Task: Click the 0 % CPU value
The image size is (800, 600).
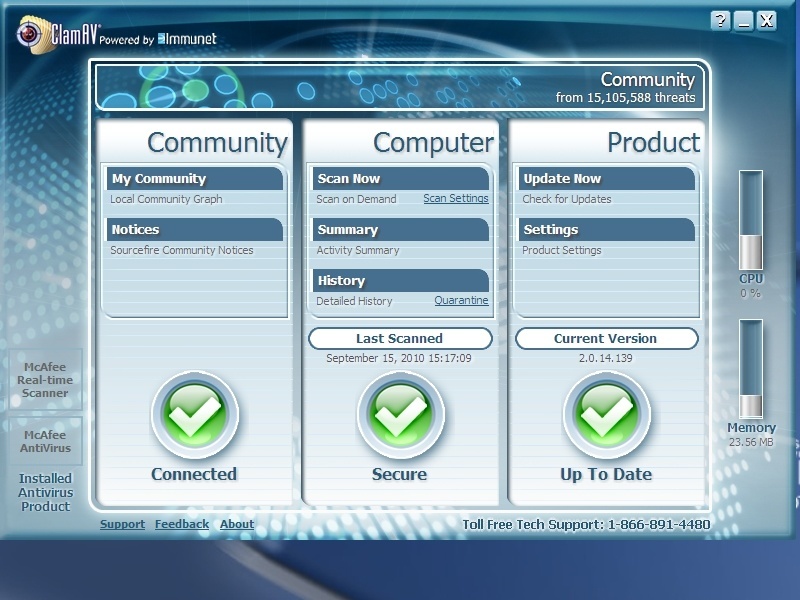Action: click(751, 293)
